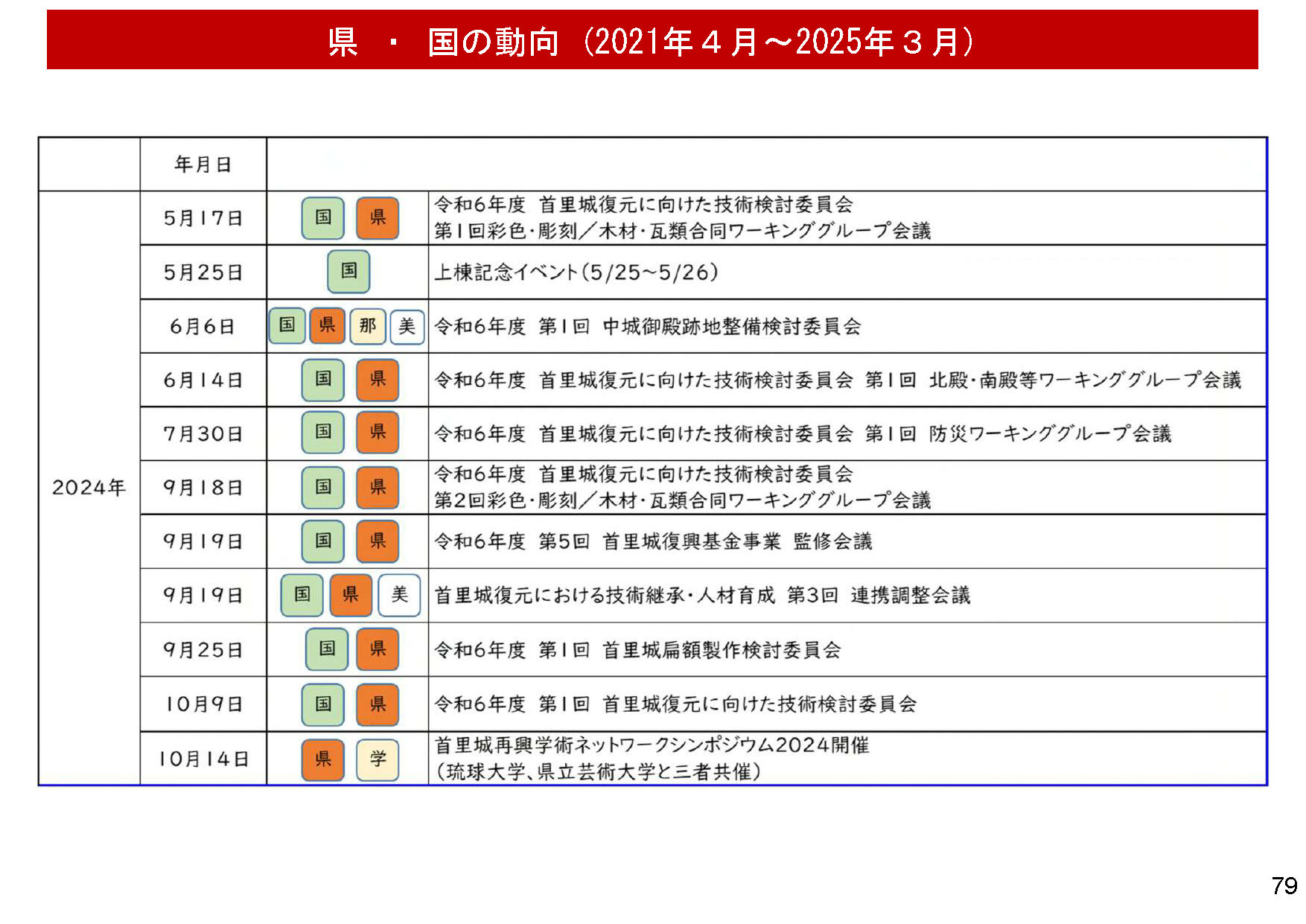1306x924 pixels.
Task: Click the red title banner 県・国の動向
Action: click(652, 40)
